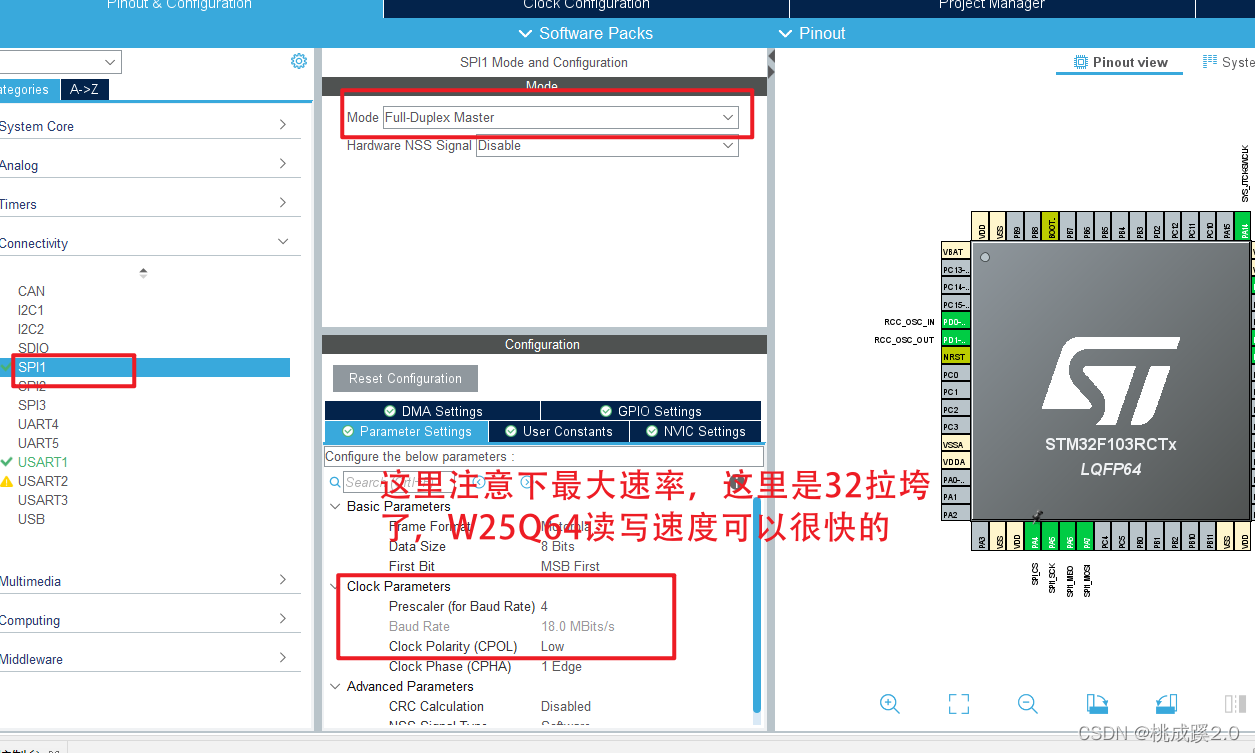Click the PD1 pin (RCC_OSC_OUT)

pos(955,340)
